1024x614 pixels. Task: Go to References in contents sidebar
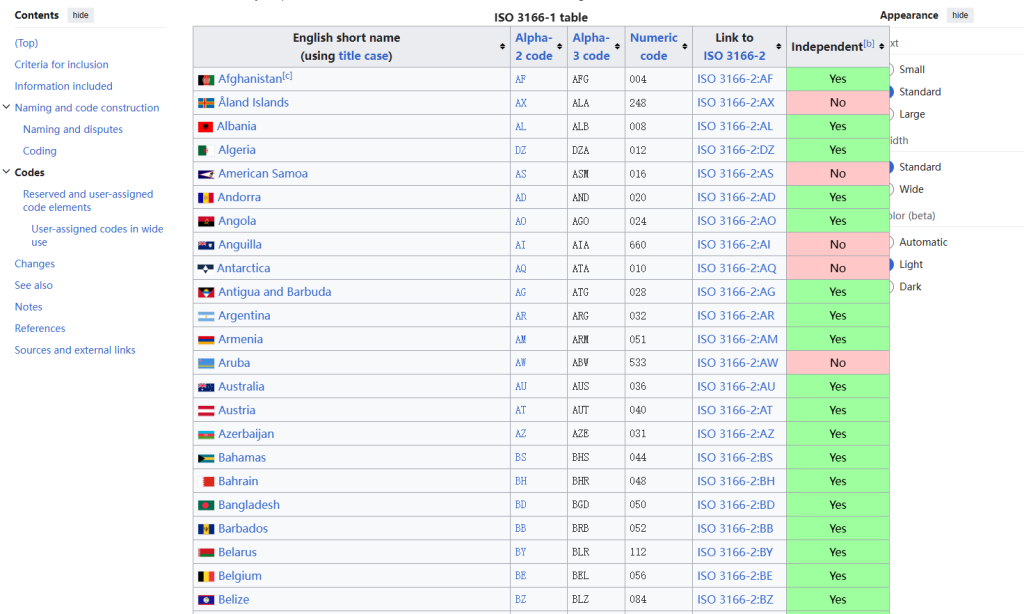click(x=40, y=329)
